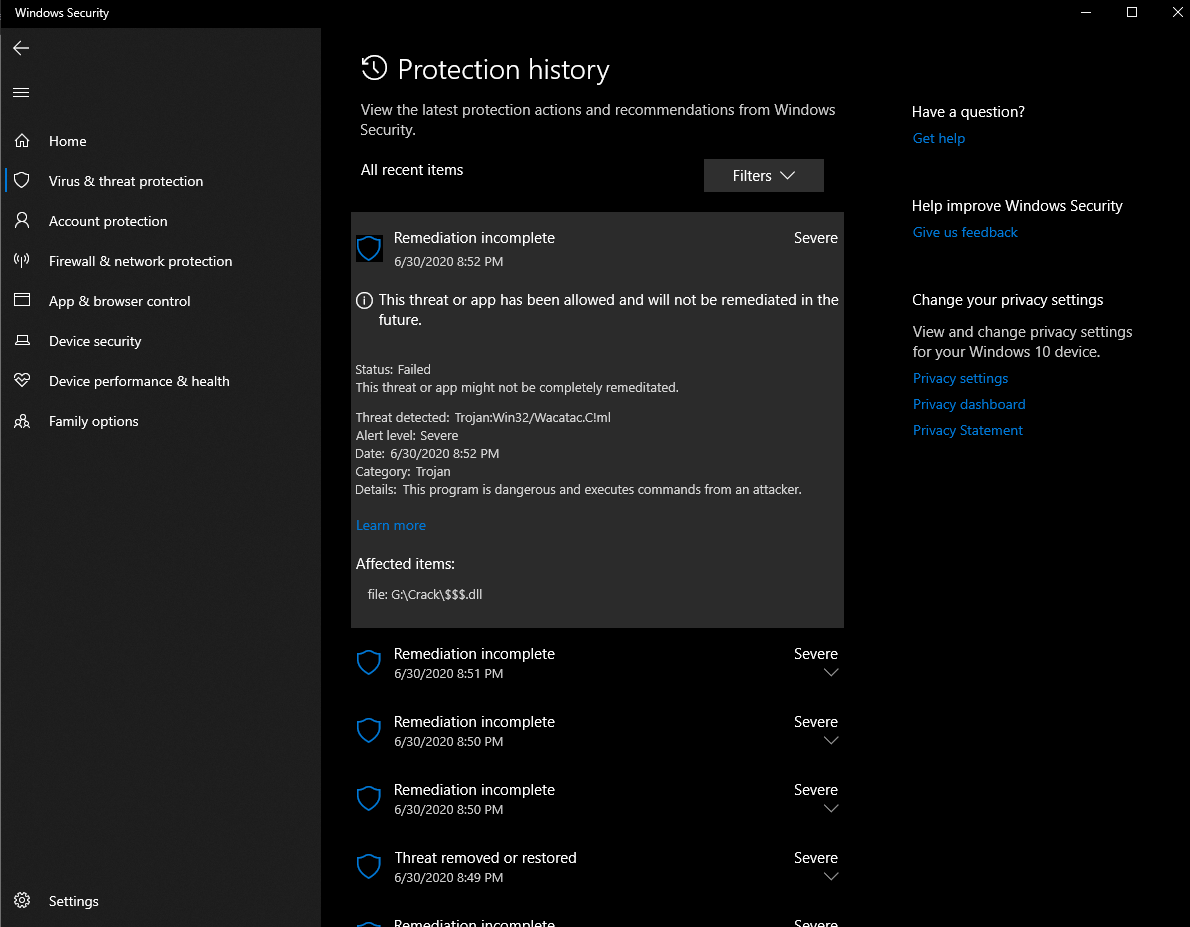Open the Privacy Statement link

968,430
